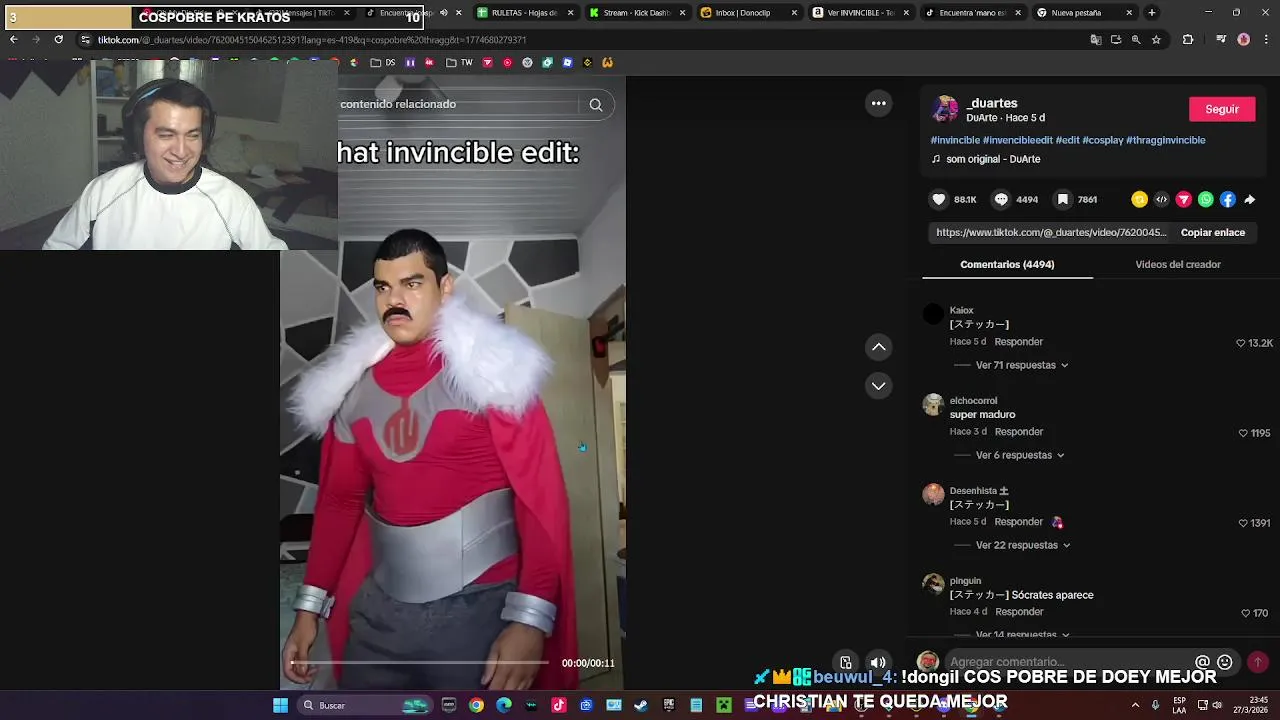Image resolution: width=1280 pixels, height=720 pixels.
Task: Reply to elchocorrol's comment
Action: [x=1019, y=432]
